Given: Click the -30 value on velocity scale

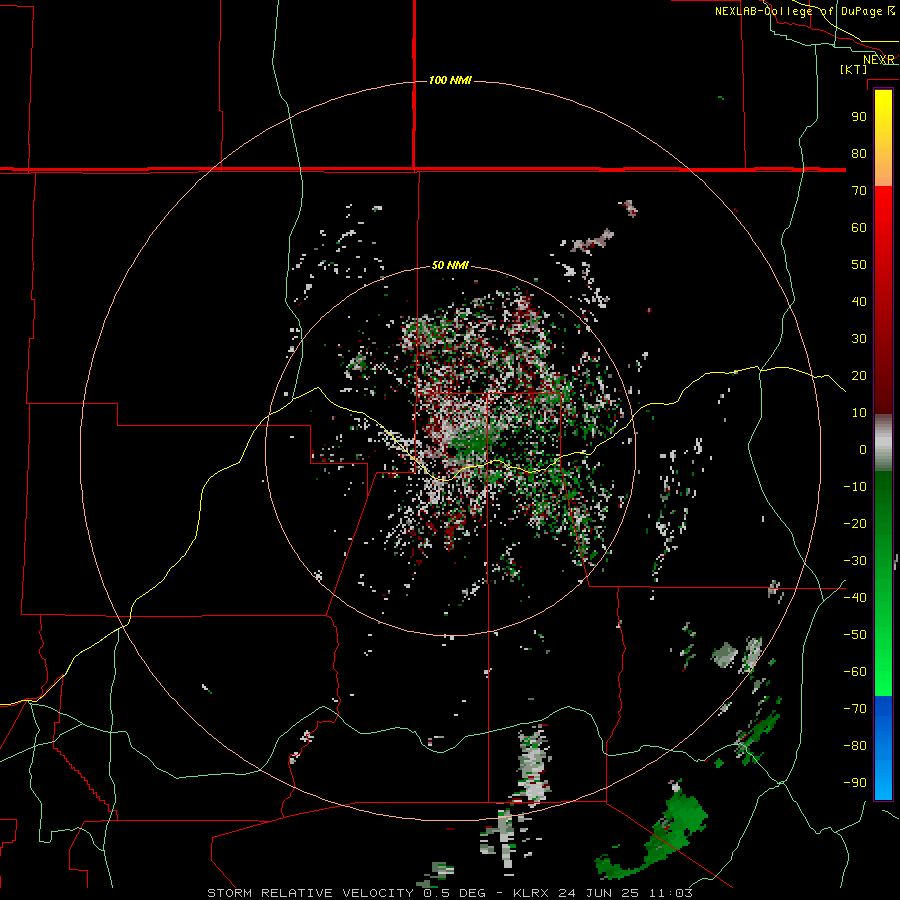Looking at the screenshot, I should pyautogui.click(x=855, y=561).
